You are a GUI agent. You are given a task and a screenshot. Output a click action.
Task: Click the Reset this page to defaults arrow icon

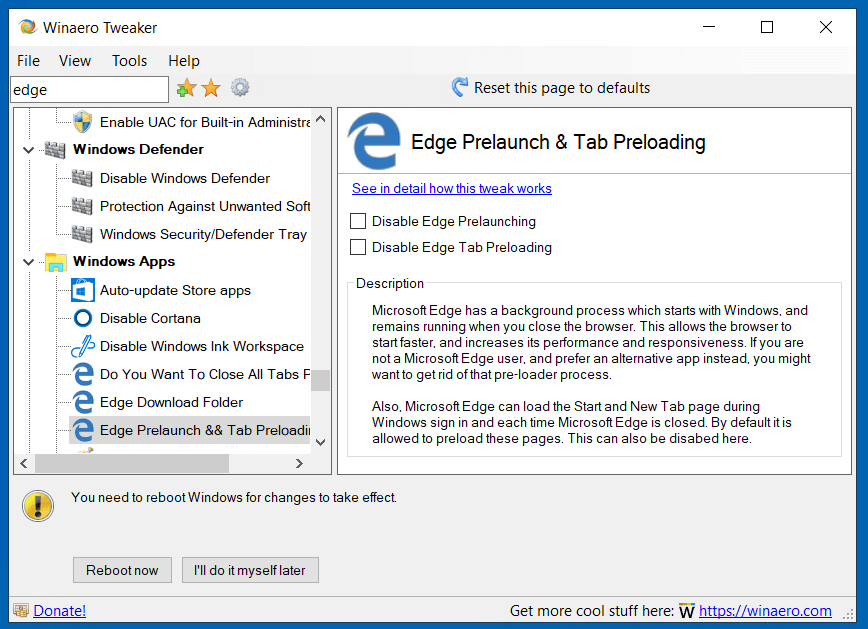(x=460, y=88)
